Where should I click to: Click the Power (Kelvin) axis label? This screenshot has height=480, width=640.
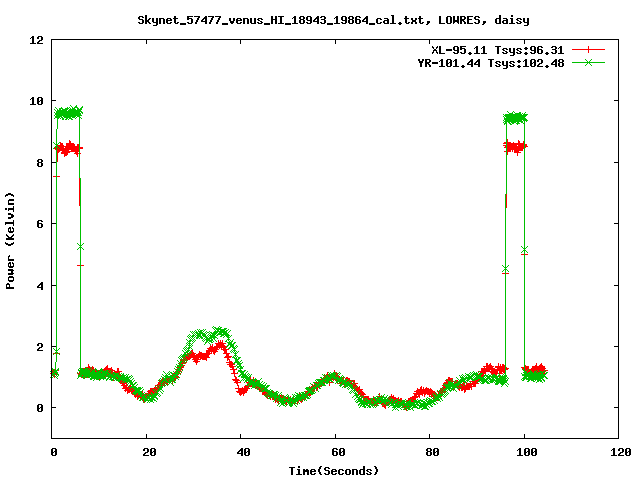coord(10,241)
